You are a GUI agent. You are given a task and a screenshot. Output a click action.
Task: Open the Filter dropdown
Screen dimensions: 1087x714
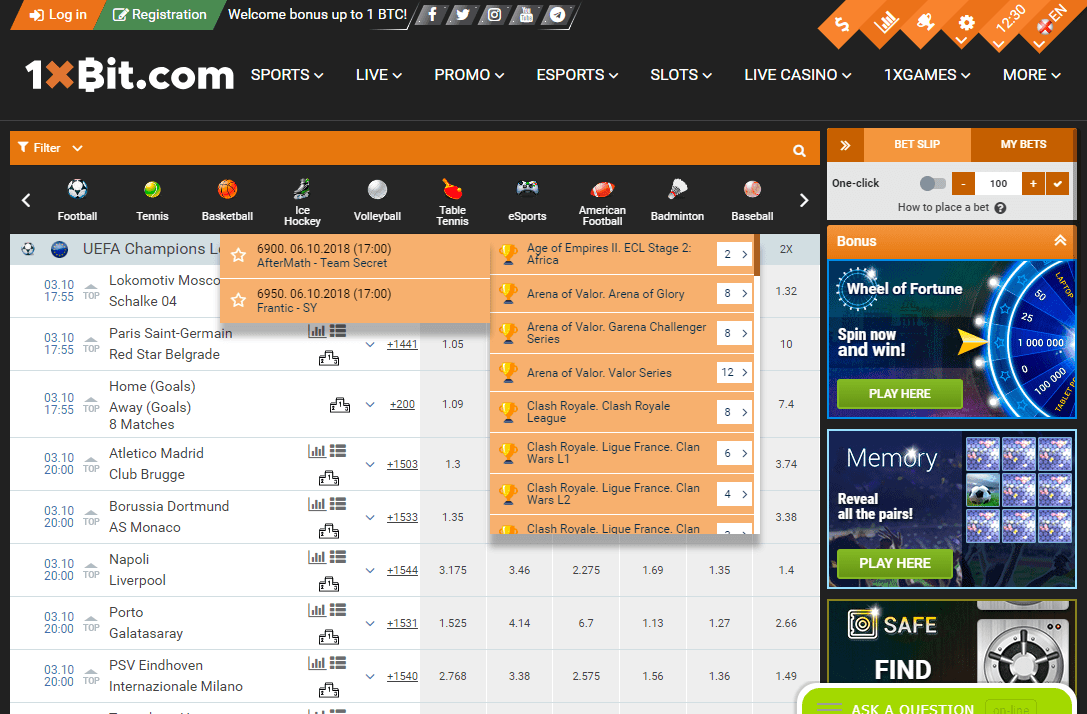[50, 148]
